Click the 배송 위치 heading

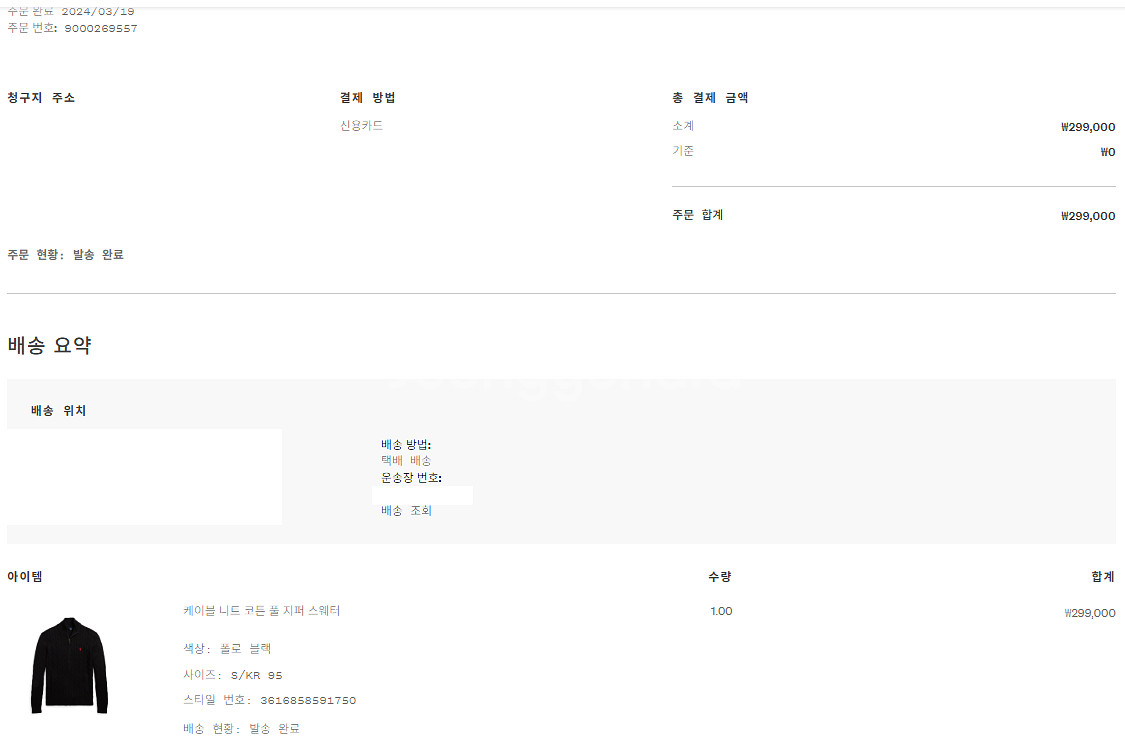click(59, 411)
